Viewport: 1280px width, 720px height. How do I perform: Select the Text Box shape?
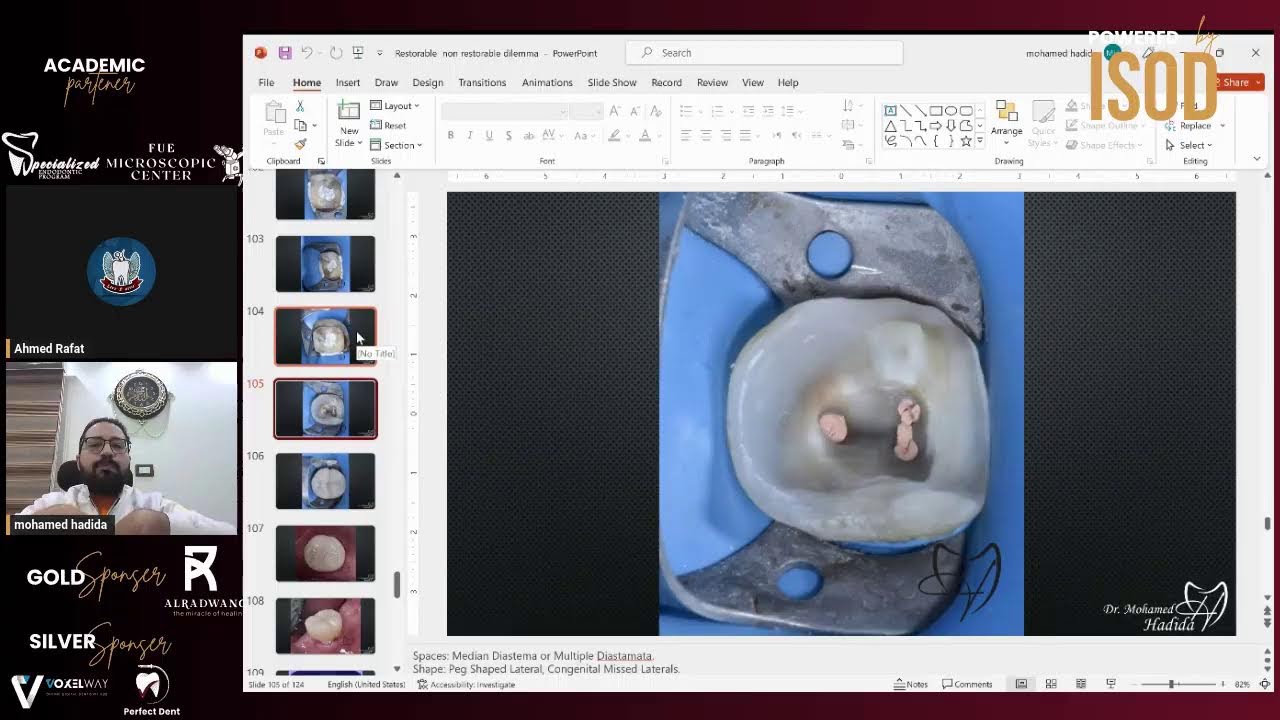[890, 111]
